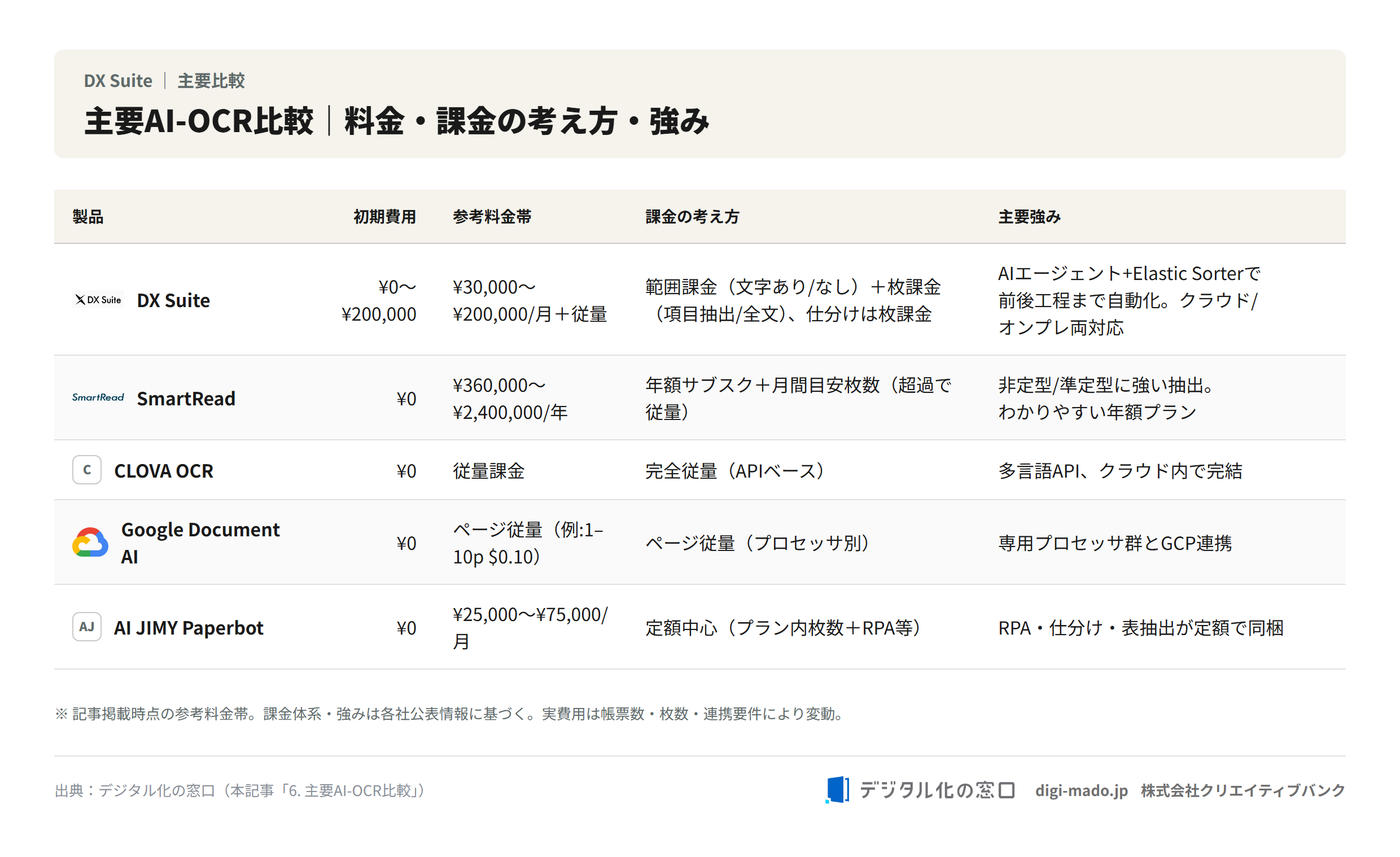
Task: Select the 主要強み column header
Action: [x=1029, y=217]
